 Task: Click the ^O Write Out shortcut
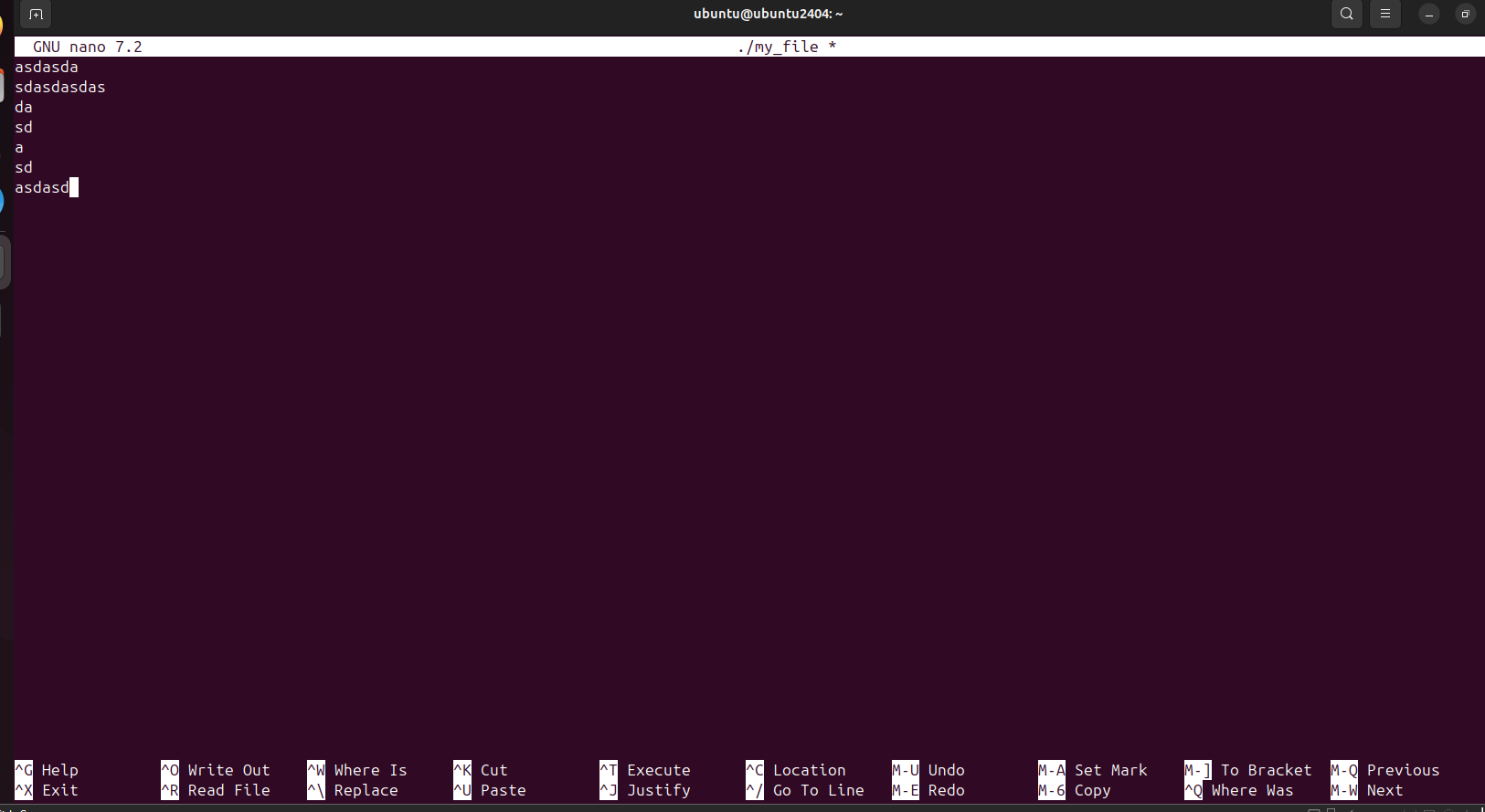(x=216, y=770)
